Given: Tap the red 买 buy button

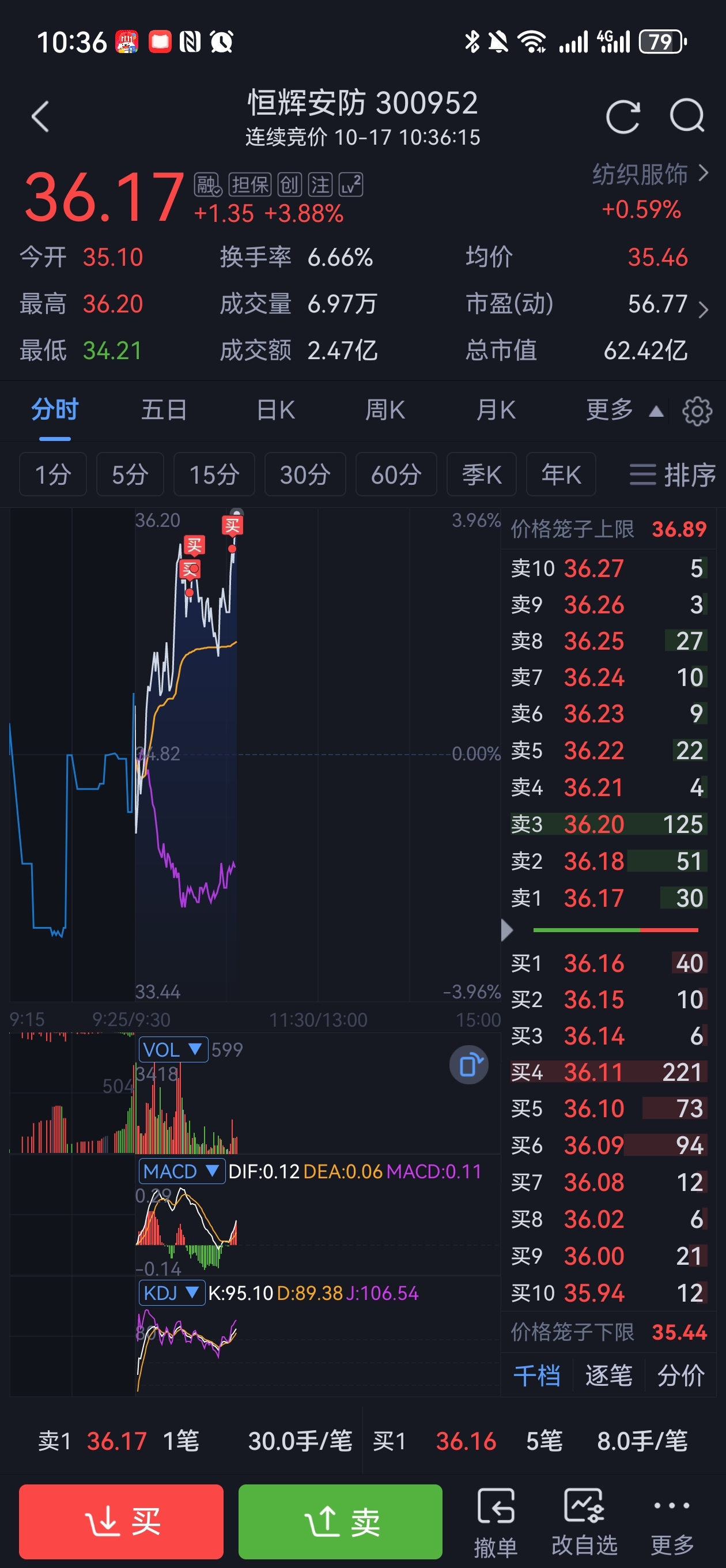Looking at the screenshot, I should 121,1521.
